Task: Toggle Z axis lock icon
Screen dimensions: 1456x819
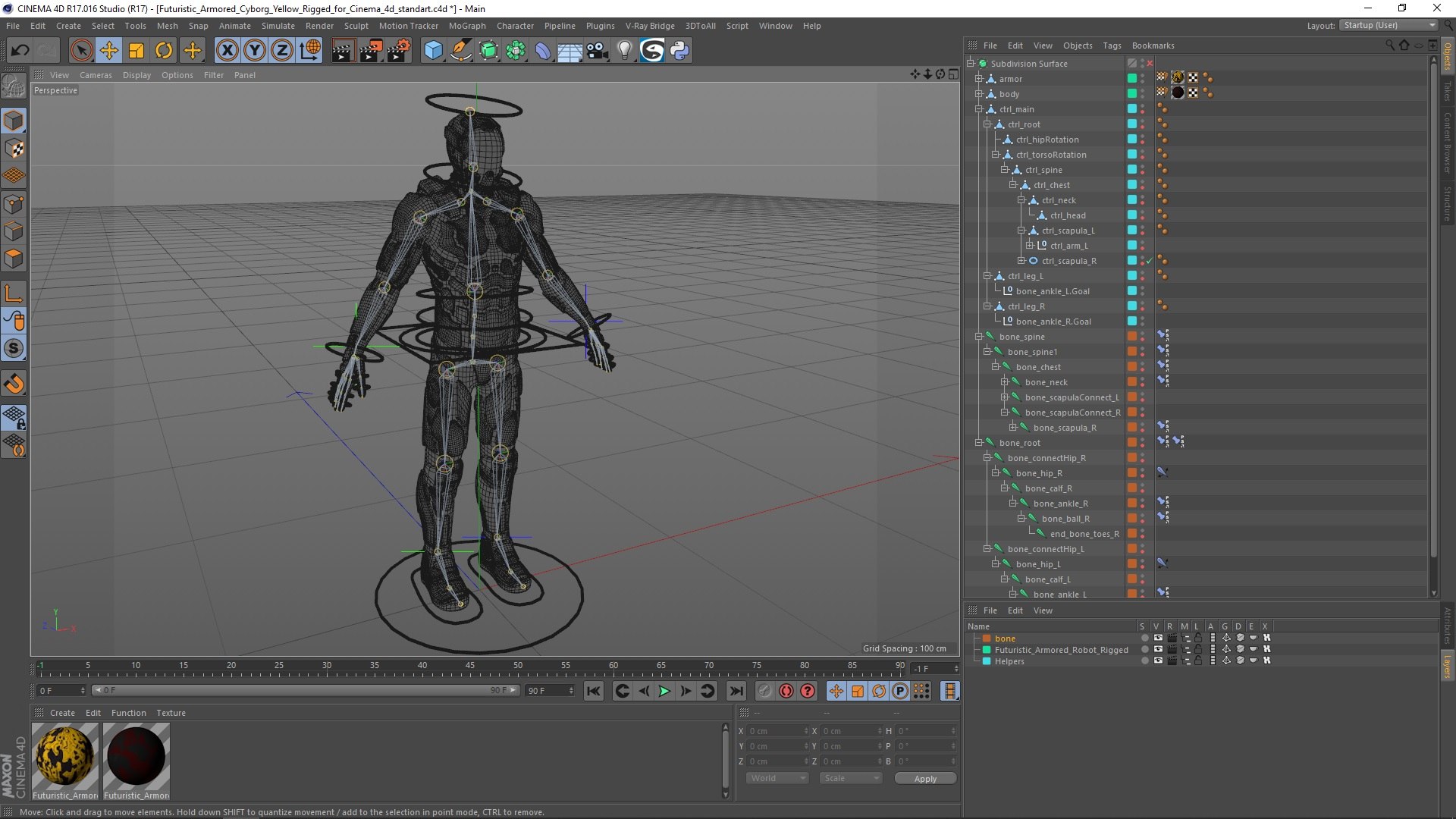Action: (x=281, y=51)
